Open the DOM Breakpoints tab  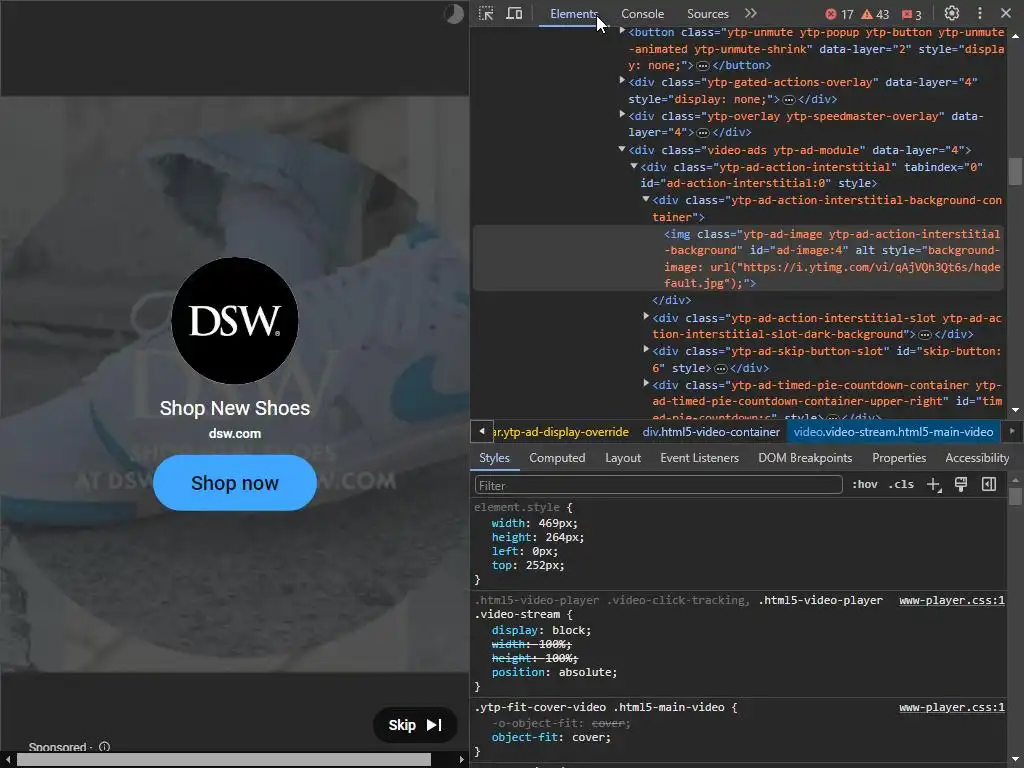point(805,458)
